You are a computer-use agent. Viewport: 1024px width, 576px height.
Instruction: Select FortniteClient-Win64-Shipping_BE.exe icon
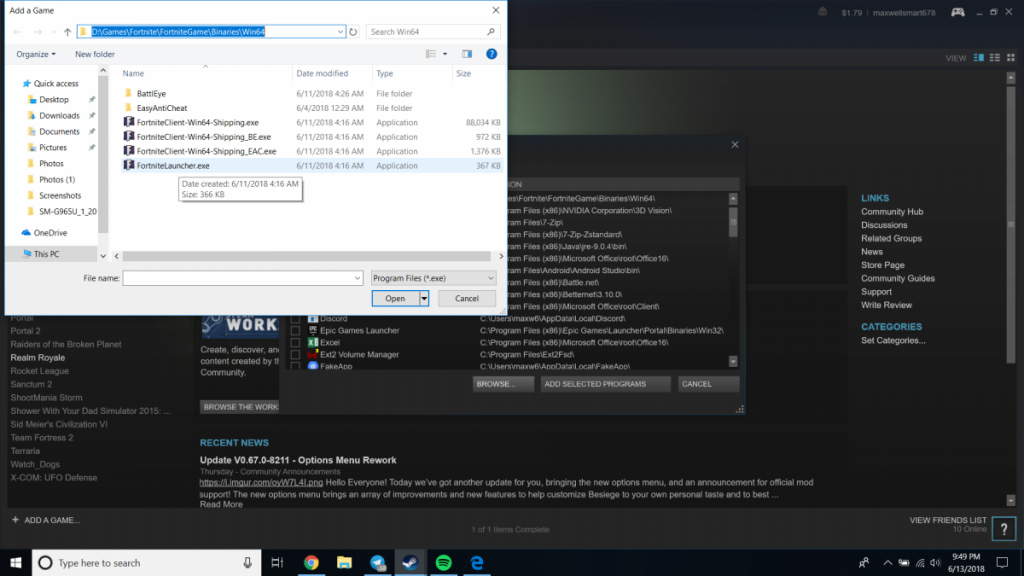click(x=129, y=136)
